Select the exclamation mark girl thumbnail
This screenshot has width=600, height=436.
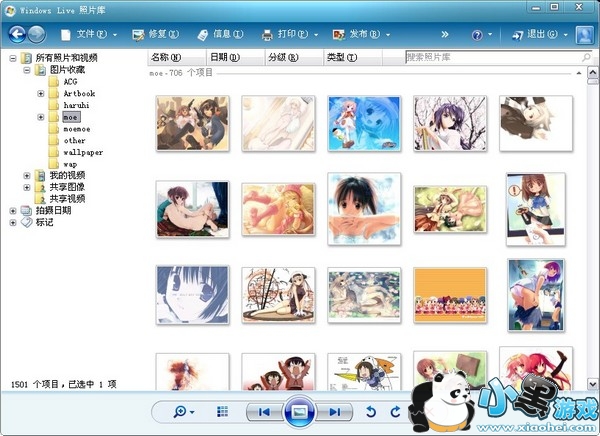pos(535,209)
